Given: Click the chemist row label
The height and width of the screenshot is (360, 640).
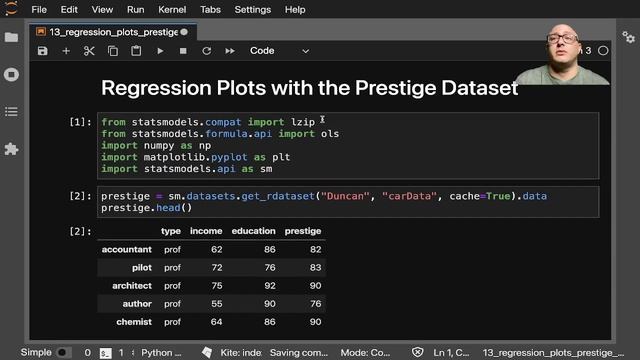Looking at the screenshot, I should (134, 322).
